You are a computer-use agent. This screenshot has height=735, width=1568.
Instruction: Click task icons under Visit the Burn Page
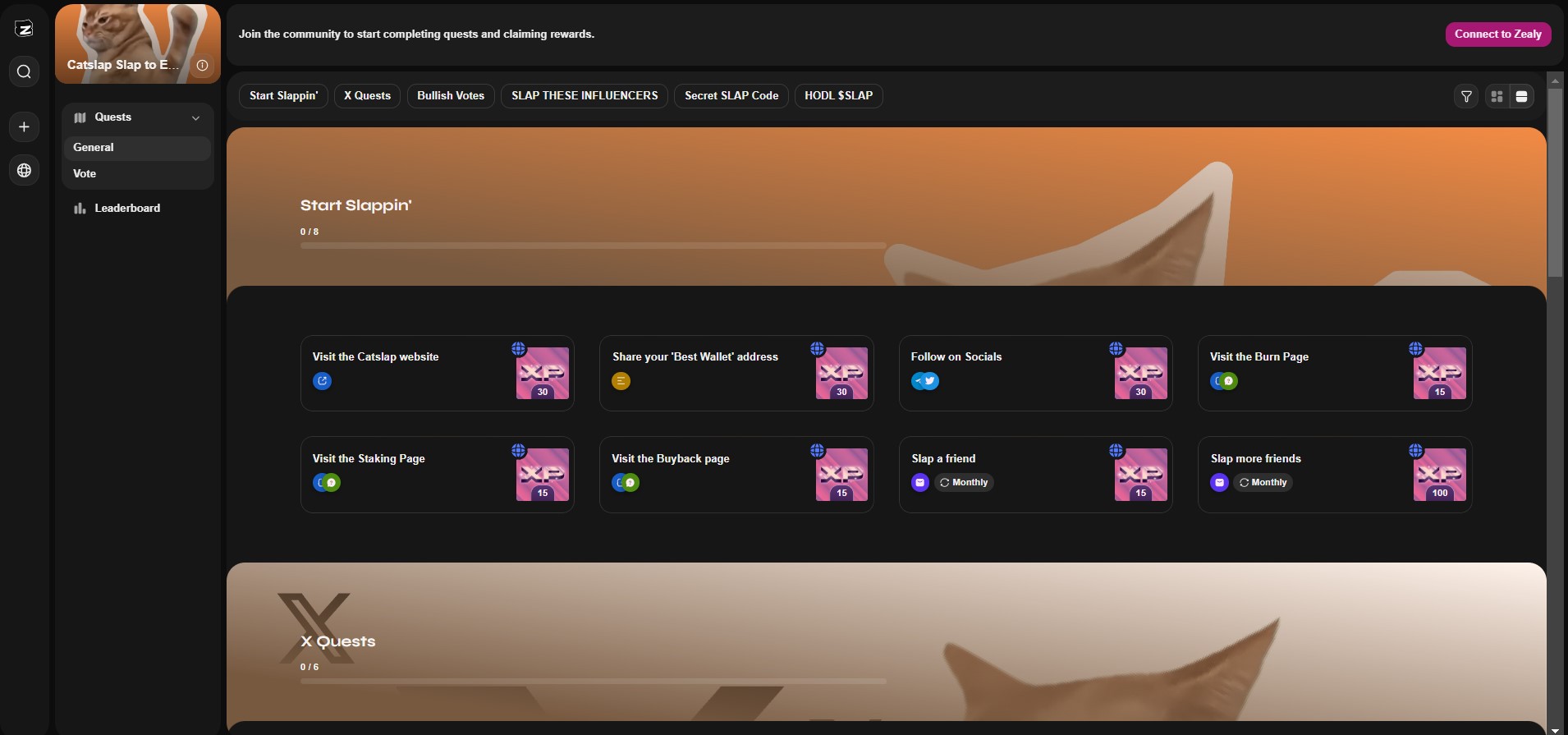(1224, 381)
